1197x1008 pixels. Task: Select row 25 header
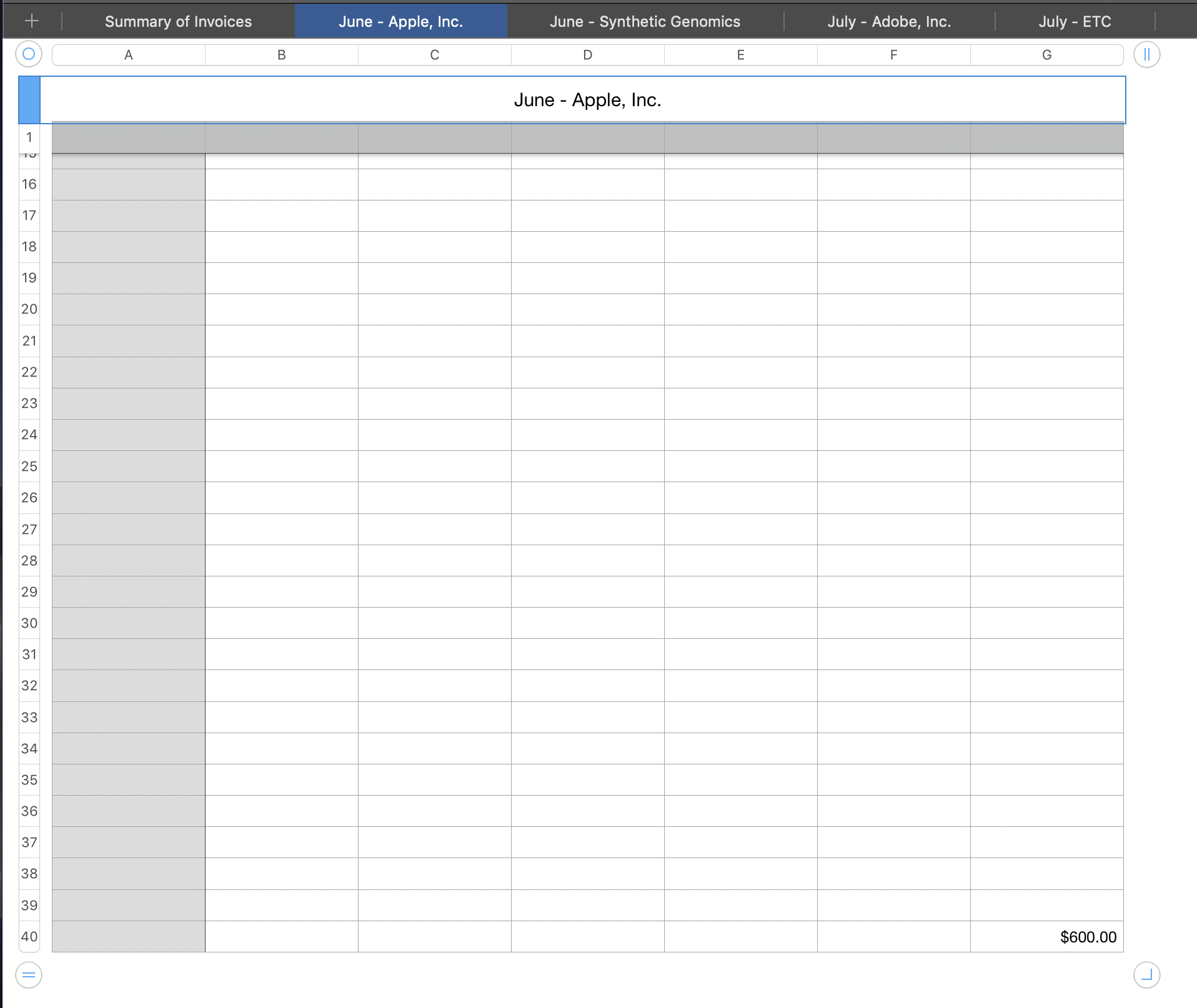(29, 467)
